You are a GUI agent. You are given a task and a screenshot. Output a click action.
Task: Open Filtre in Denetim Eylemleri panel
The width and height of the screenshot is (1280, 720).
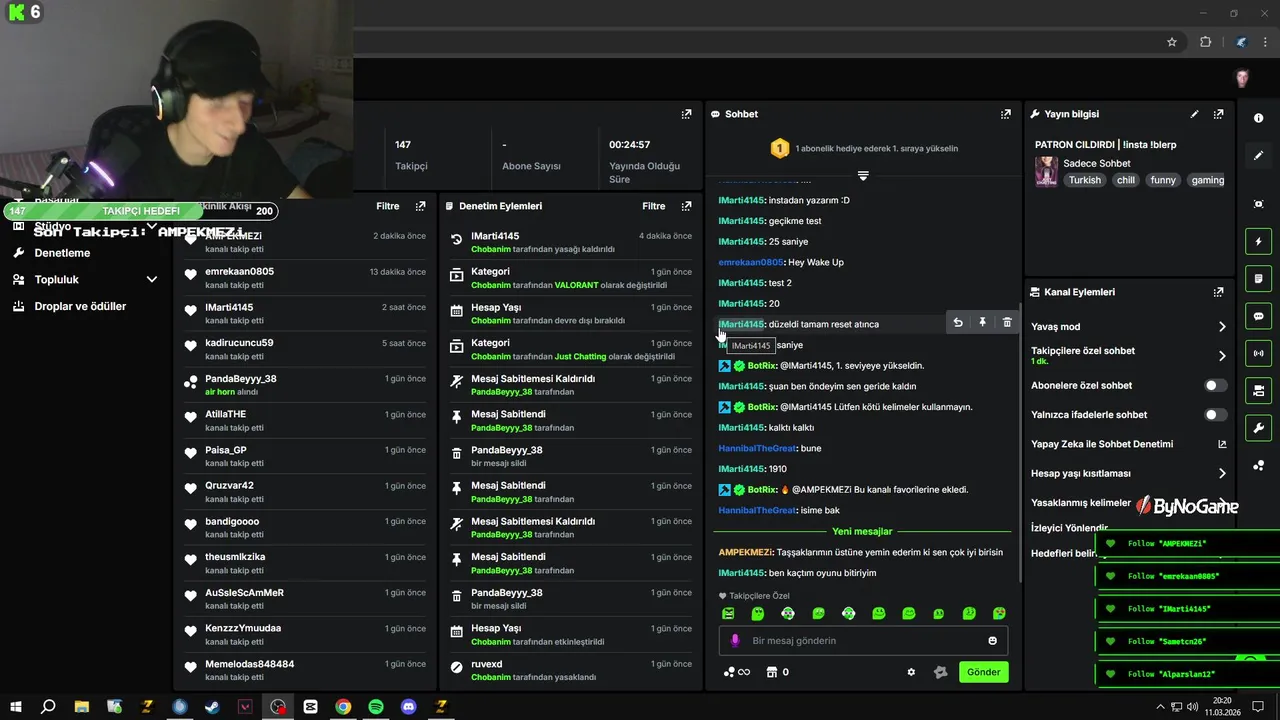pos(653,206)
